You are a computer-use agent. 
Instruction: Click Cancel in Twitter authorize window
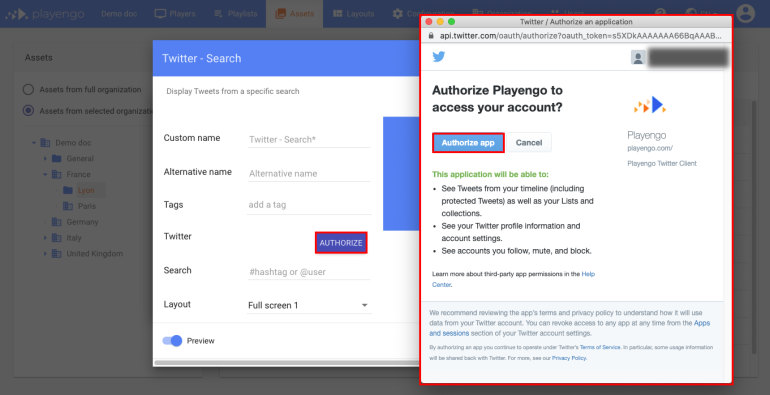pos(529,142)
